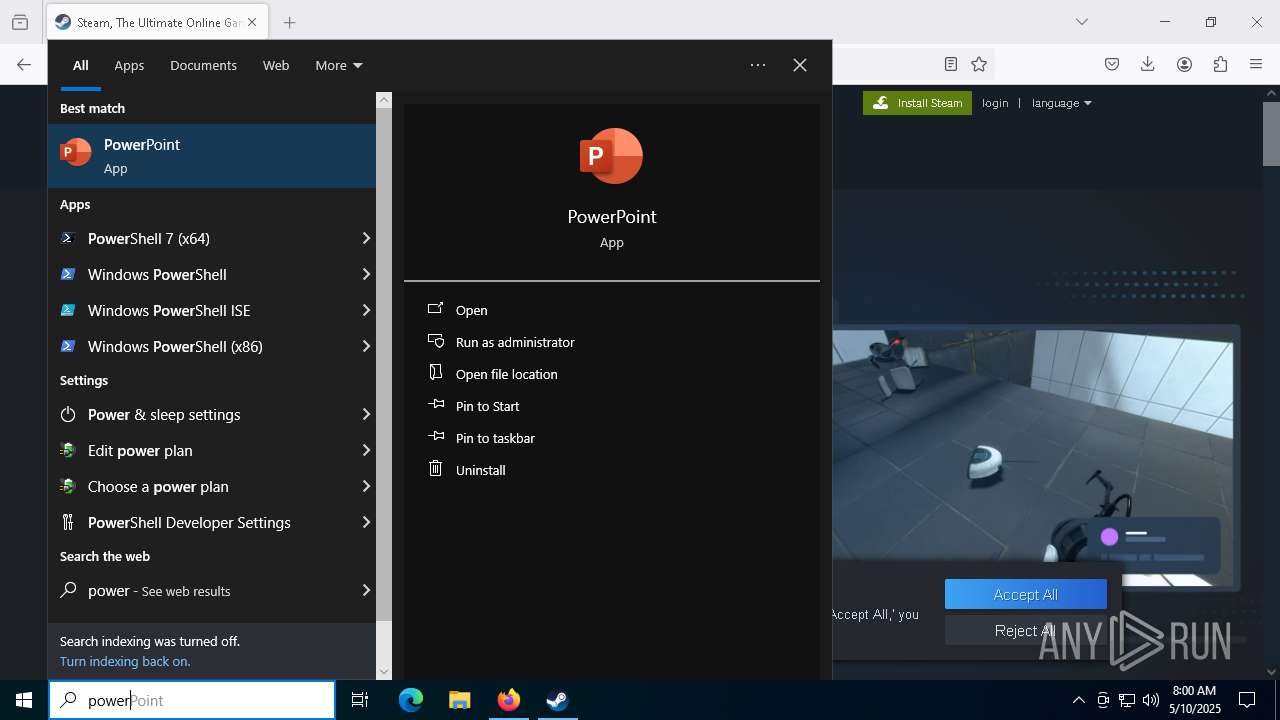This screenshot has height=720, width=1280.
Task: Choose Open in PowerPoint actions
Action: 612,310
